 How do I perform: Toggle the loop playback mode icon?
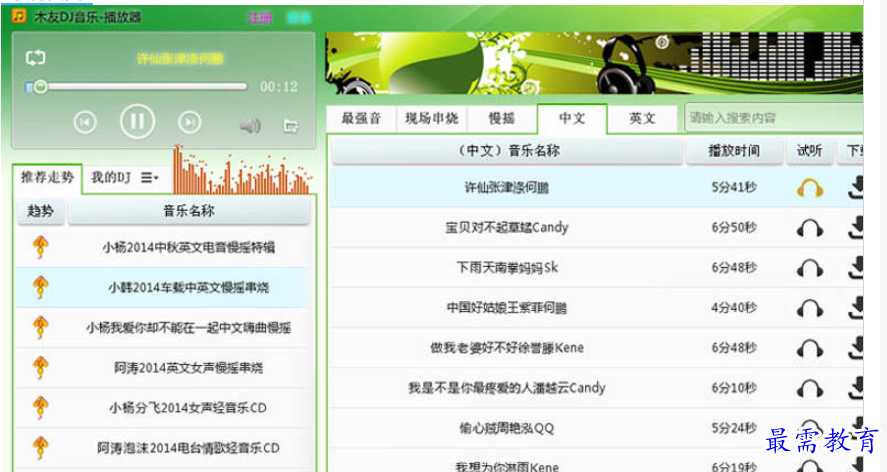click(x=35, y=58)
